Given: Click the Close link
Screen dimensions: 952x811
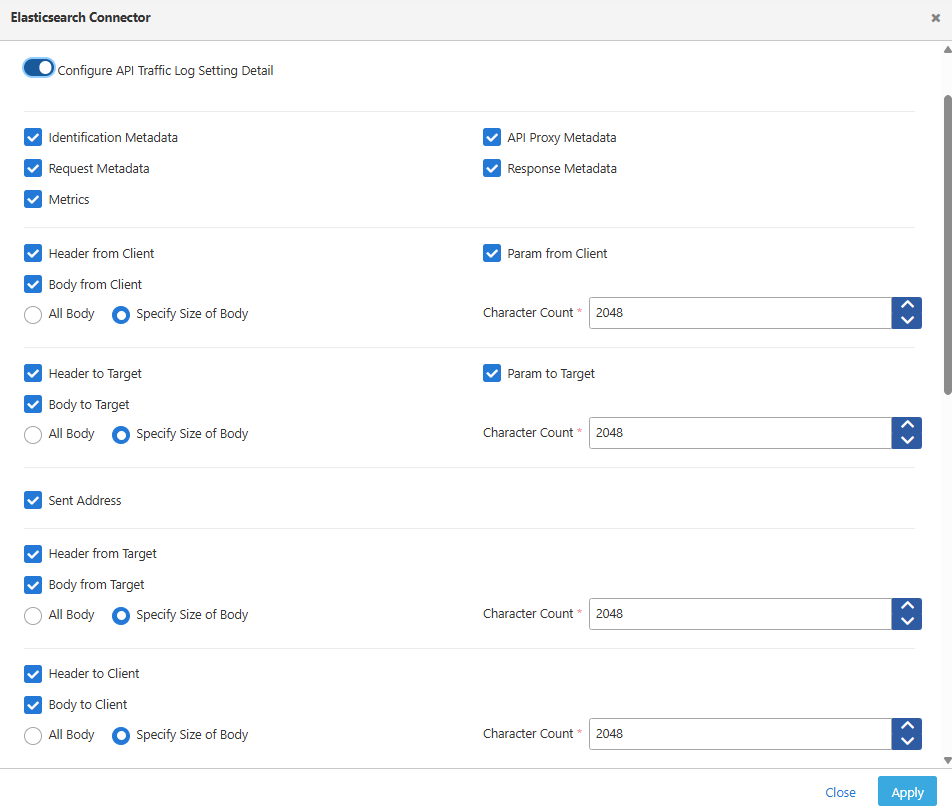Looking at the screenshot, I should (840, 791).
